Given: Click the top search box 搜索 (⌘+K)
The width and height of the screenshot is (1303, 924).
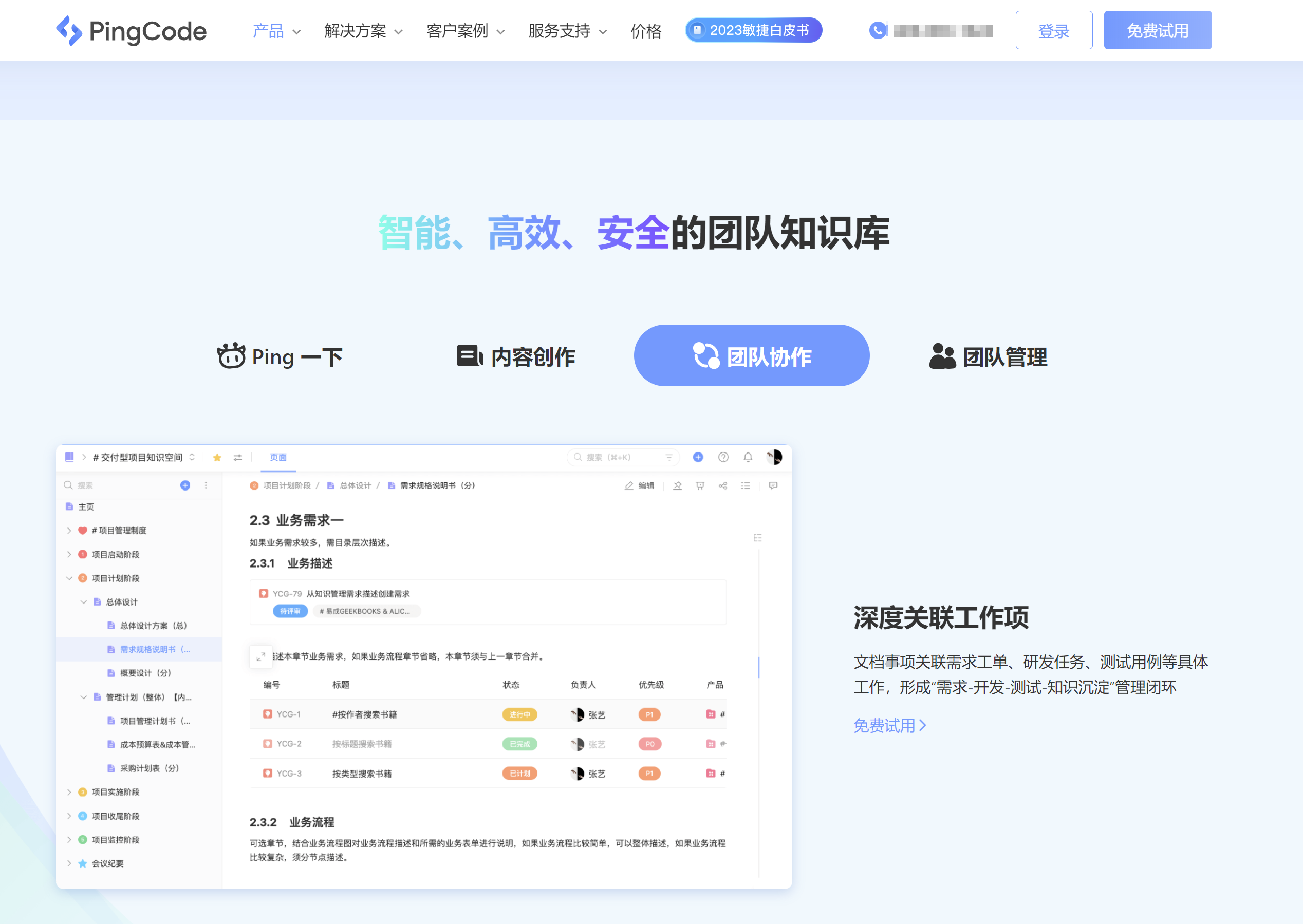Looking at the screenshot, I should point(623,457).
